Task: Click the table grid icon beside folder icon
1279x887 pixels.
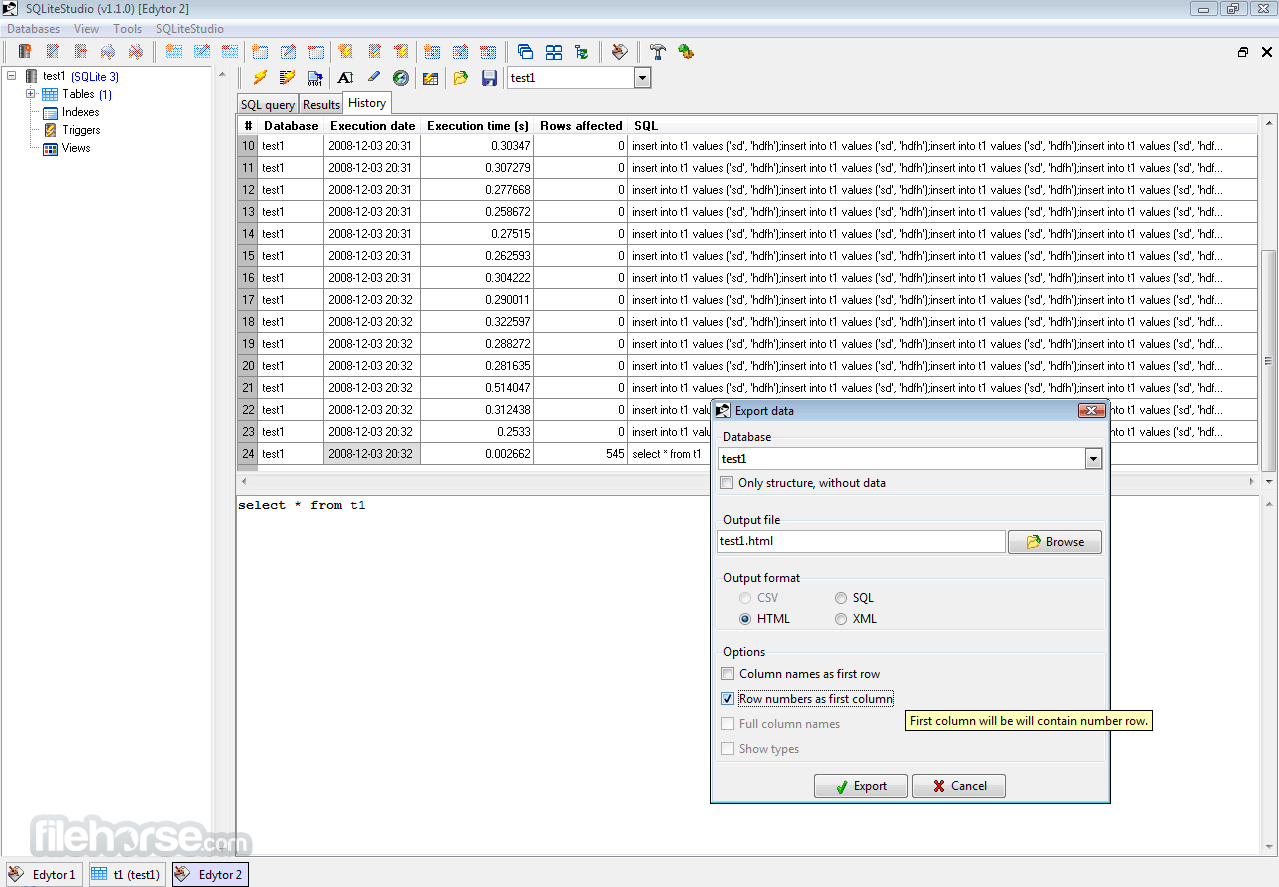Action: (431, 77)
